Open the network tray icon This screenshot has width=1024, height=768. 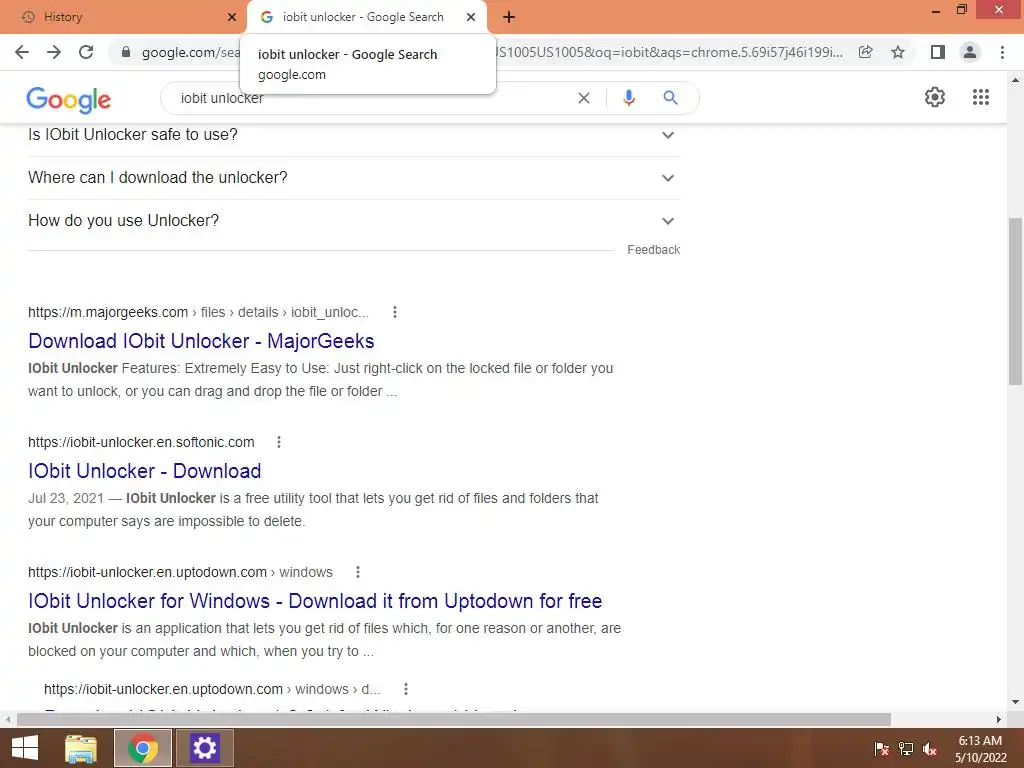(906, 749)
